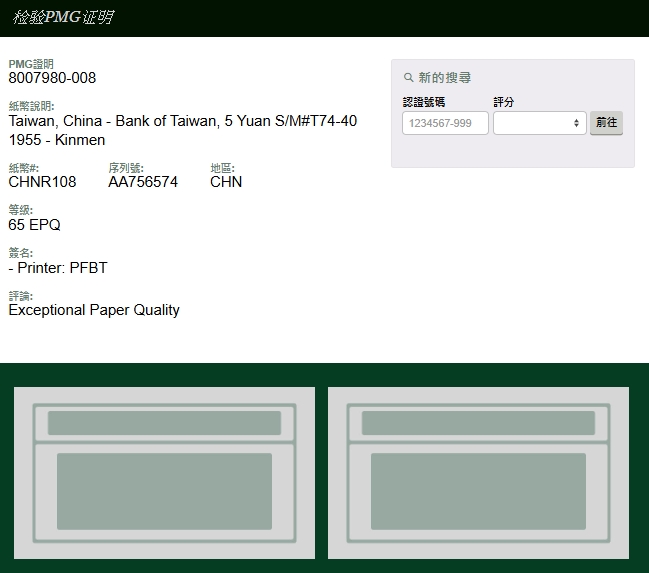Click the signature text Printer: PFBT
Viewport: 649px width, 573px height.
pos(62,268)
